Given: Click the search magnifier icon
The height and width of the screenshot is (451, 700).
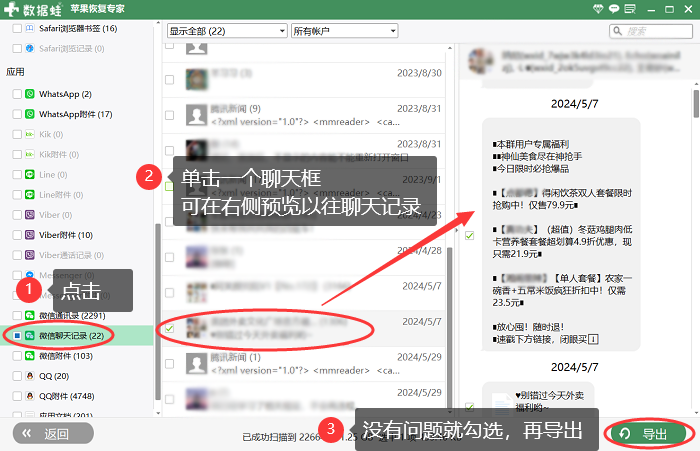Looking at the screenshot, I should coord(617,31).
